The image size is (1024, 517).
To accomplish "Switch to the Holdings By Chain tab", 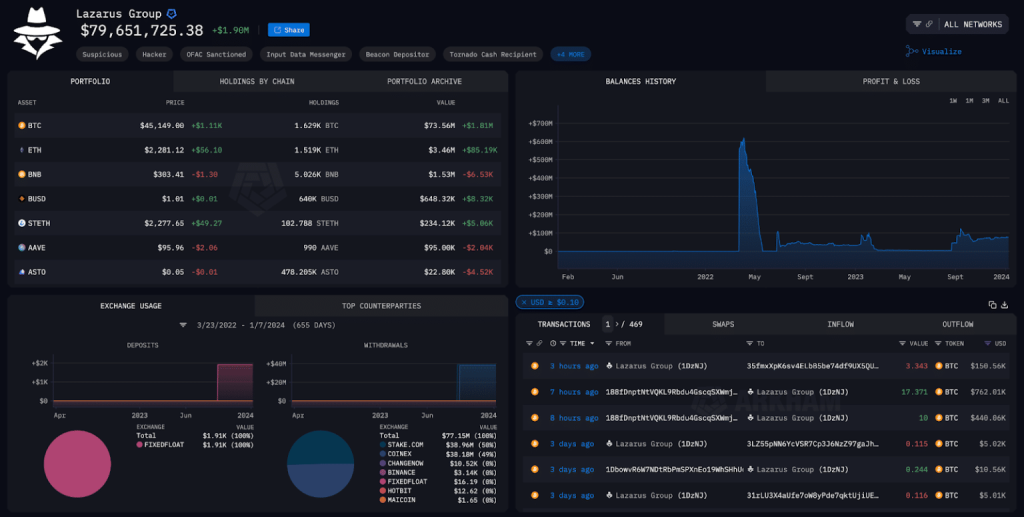I will click(x=257, y=81).
